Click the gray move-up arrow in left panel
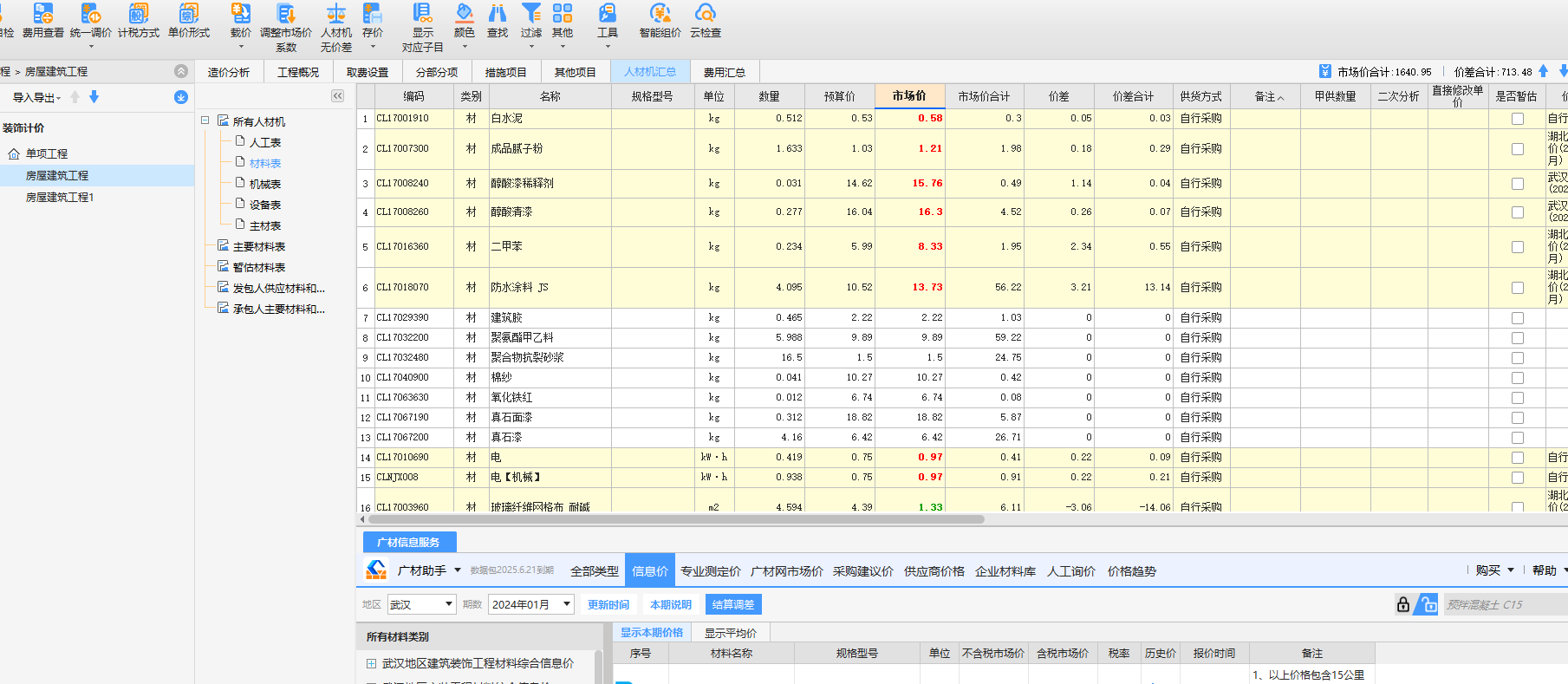The width and height of the screenshot is (1568, 684). (x=75, y=97)
